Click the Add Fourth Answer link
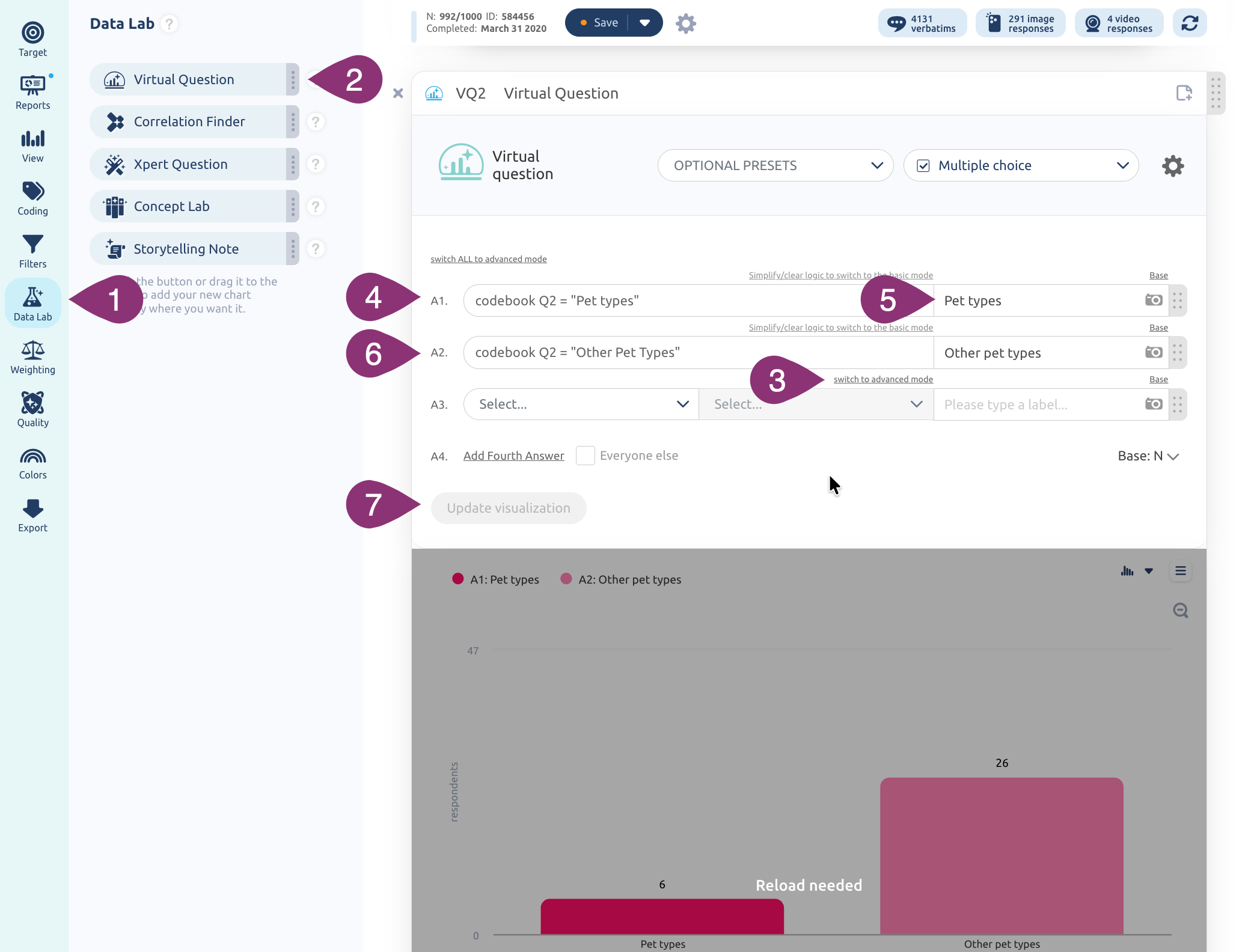1254x952 pixels. 514,456
